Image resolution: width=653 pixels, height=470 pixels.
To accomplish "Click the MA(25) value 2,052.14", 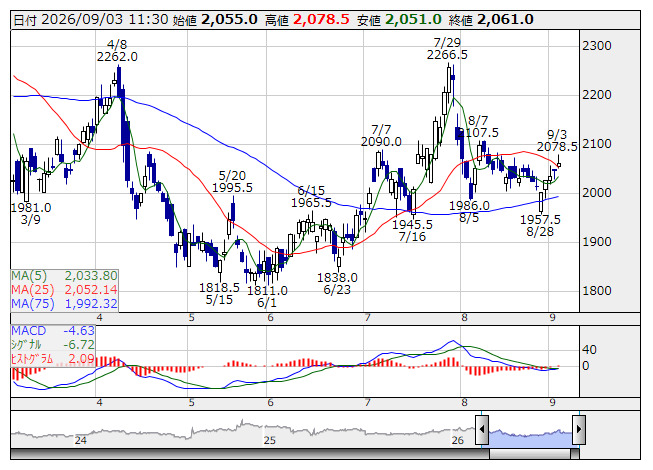I will tap(91, 290).
